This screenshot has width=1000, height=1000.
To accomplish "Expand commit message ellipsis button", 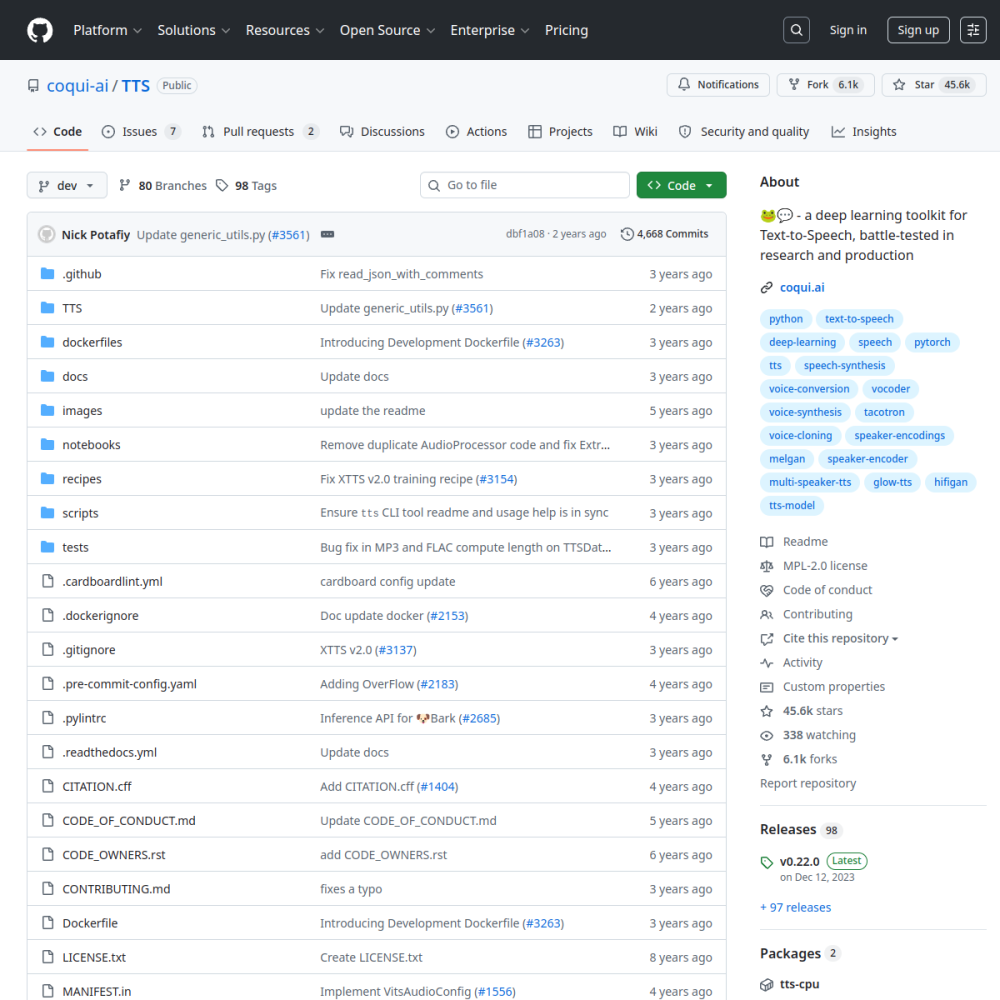I will pos(327,235).
